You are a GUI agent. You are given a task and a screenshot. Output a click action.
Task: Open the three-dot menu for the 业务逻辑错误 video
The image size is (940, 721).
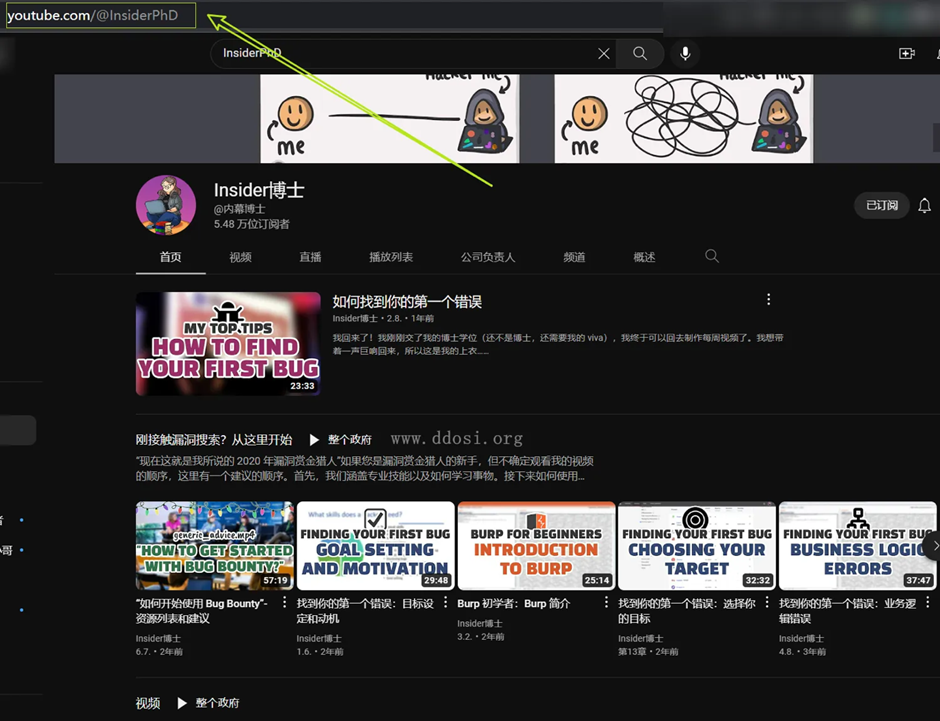point(927,602)
